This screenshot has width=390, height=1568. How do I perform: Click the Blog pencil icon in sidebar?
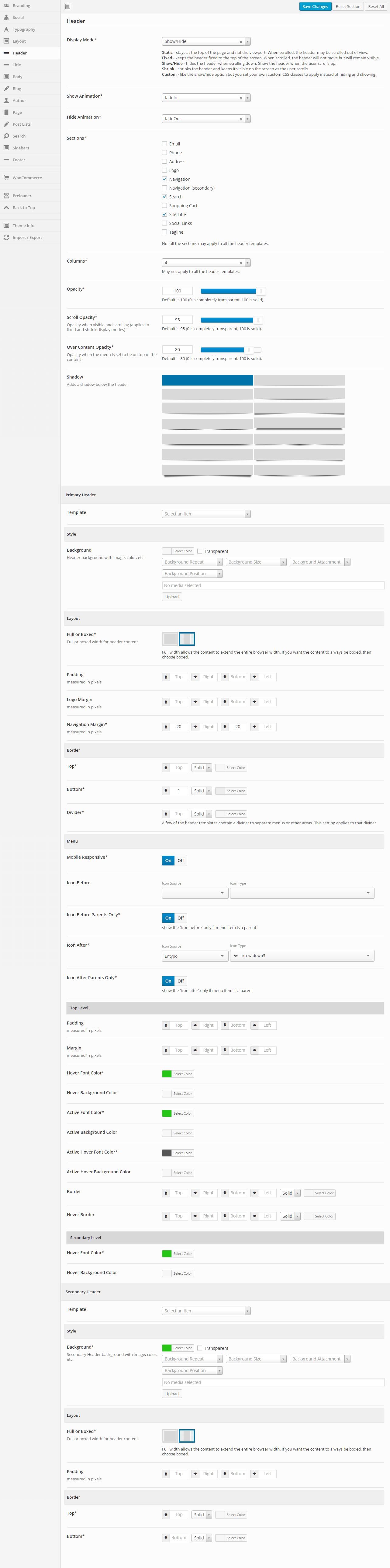tap(6, 88)
